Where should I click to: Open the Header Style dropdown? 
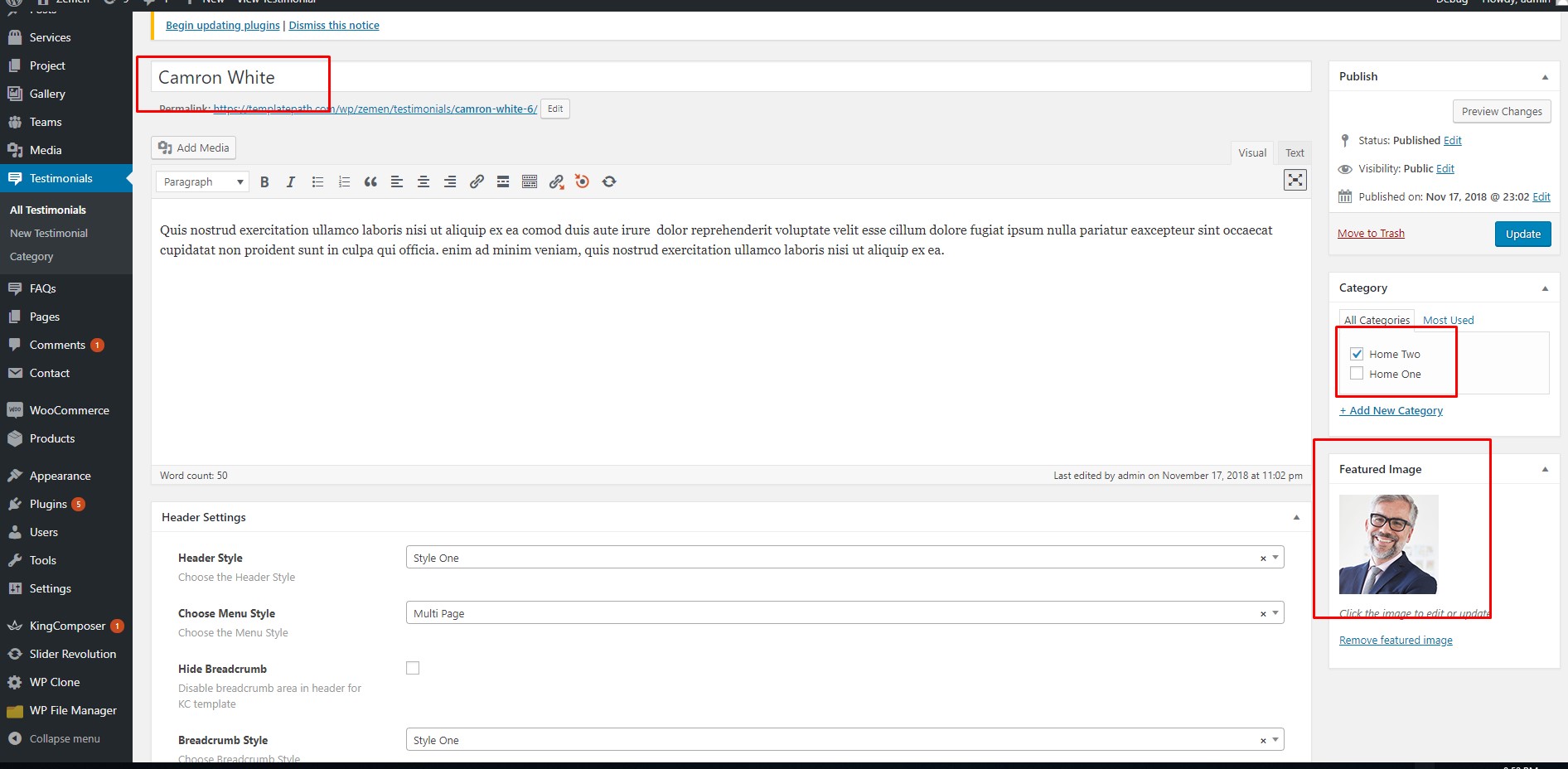[x=844, y=558]
